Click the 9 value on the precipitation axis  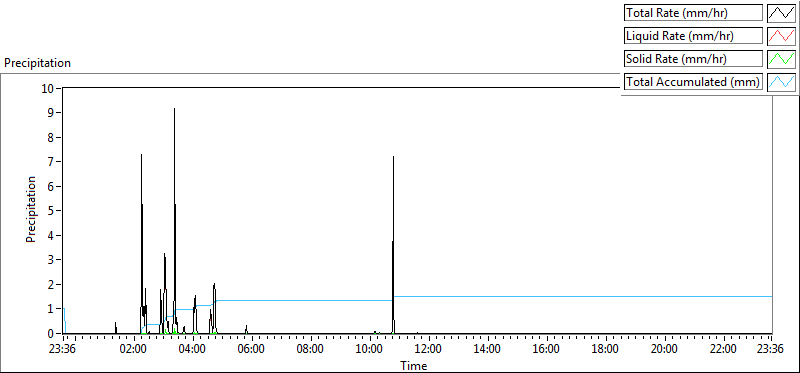click(x=51, y=113)
